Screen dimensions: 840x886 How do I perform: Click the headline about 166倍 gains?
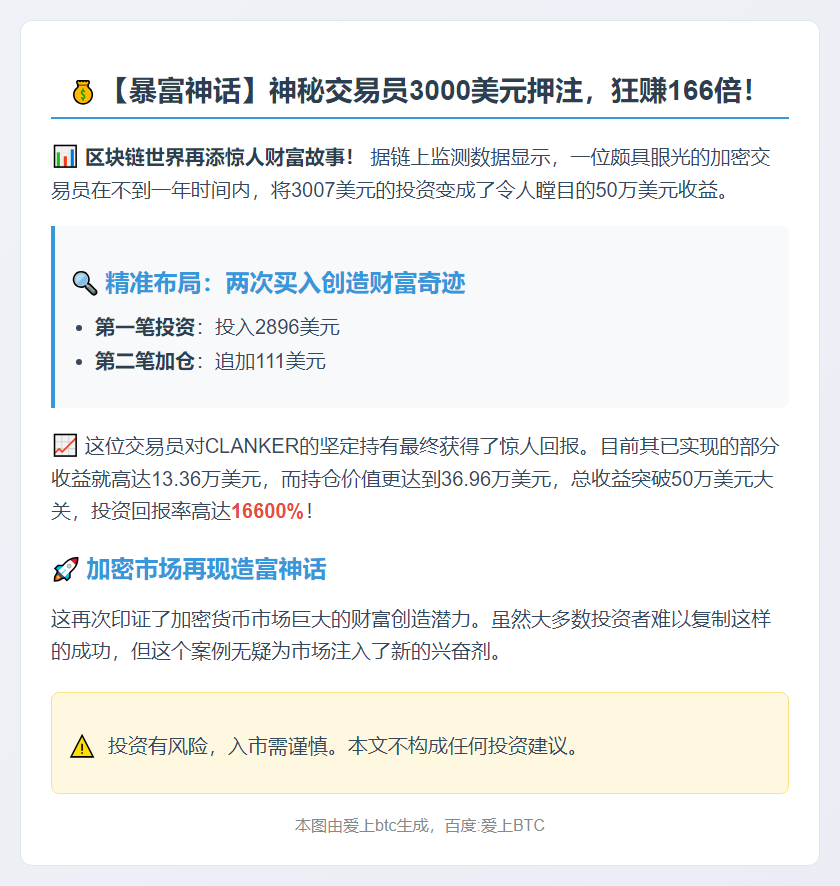[430, 92]
